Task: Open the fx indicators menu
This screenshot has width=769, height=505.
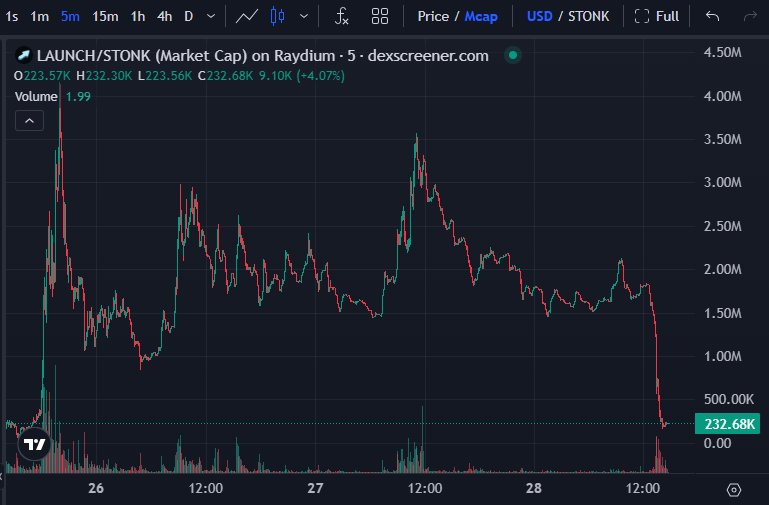Action: (x=341, y=17)
